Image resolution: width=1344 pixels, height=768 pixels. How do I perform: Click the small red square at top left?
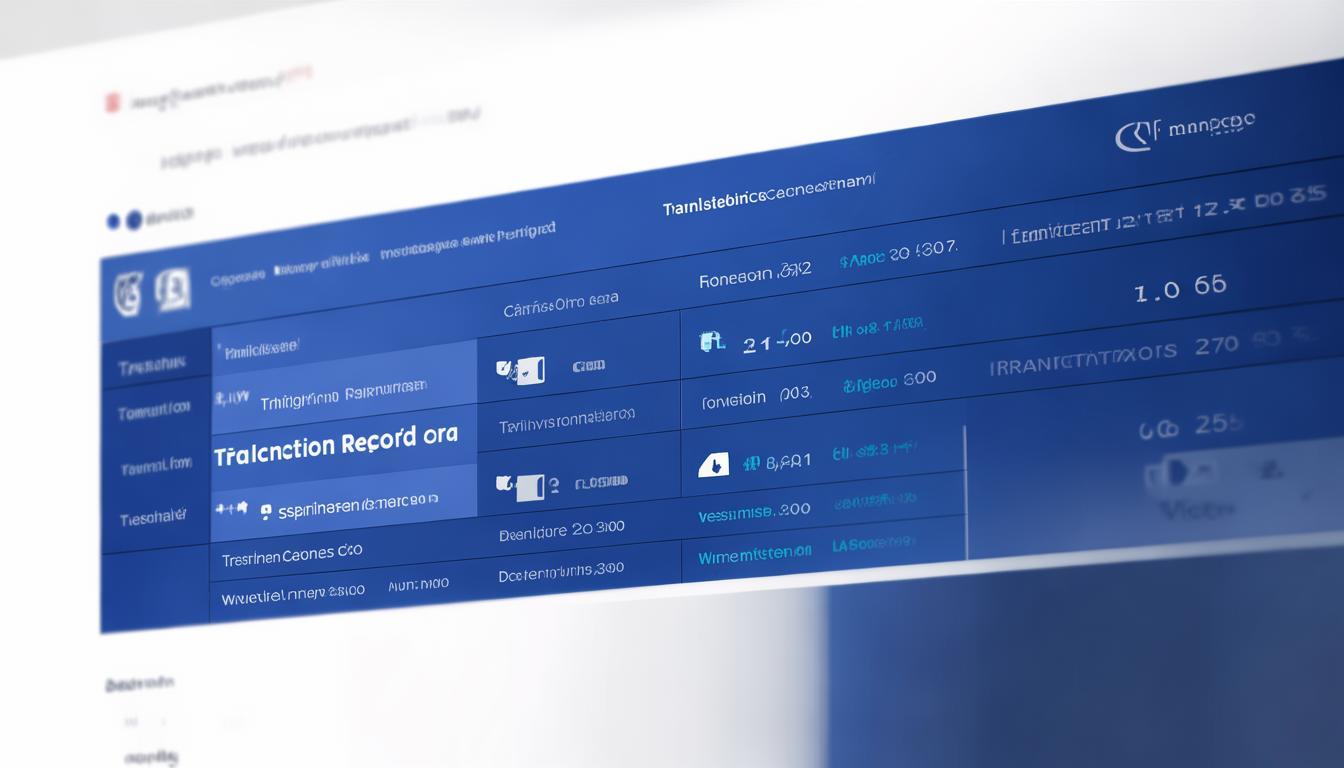[x=113, y=102]
